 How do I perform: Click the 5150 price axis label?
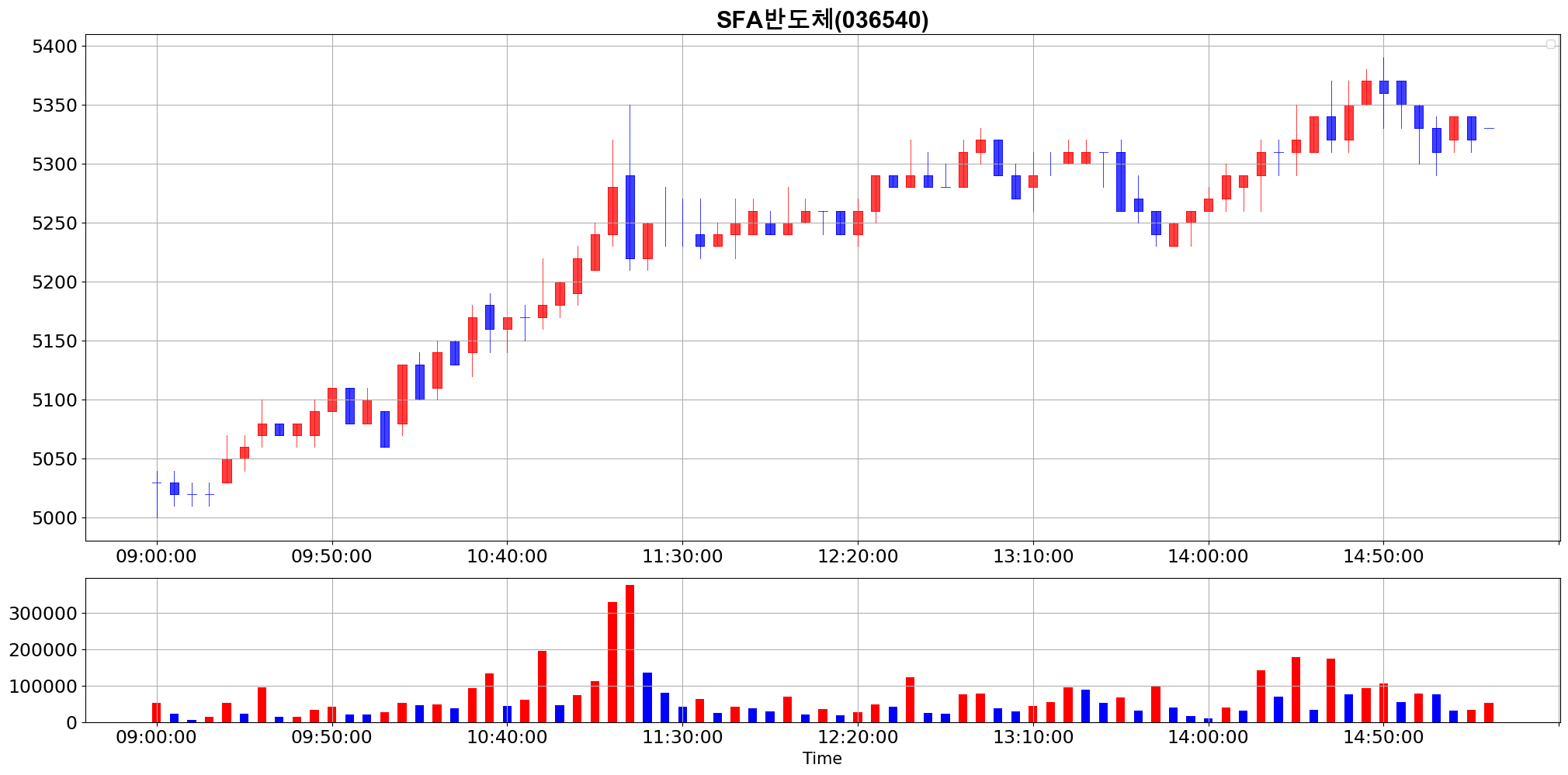[55, 341]
